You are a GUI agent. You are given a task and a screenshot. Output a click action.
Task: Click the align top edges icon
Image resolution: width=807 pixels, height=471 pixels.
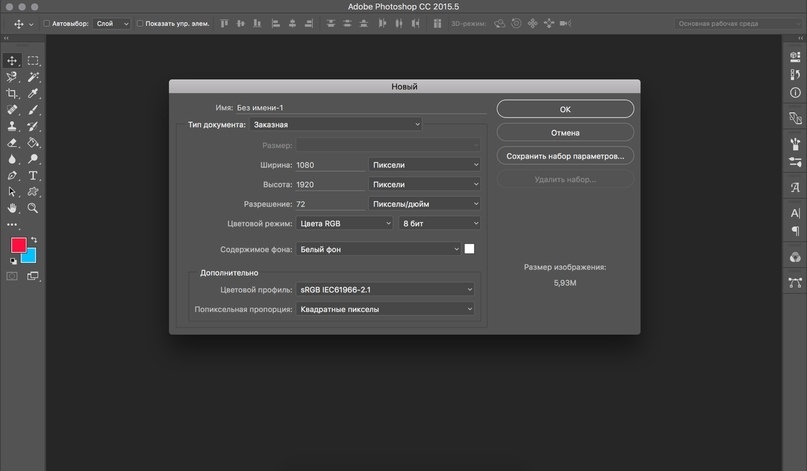pos(224,24)
